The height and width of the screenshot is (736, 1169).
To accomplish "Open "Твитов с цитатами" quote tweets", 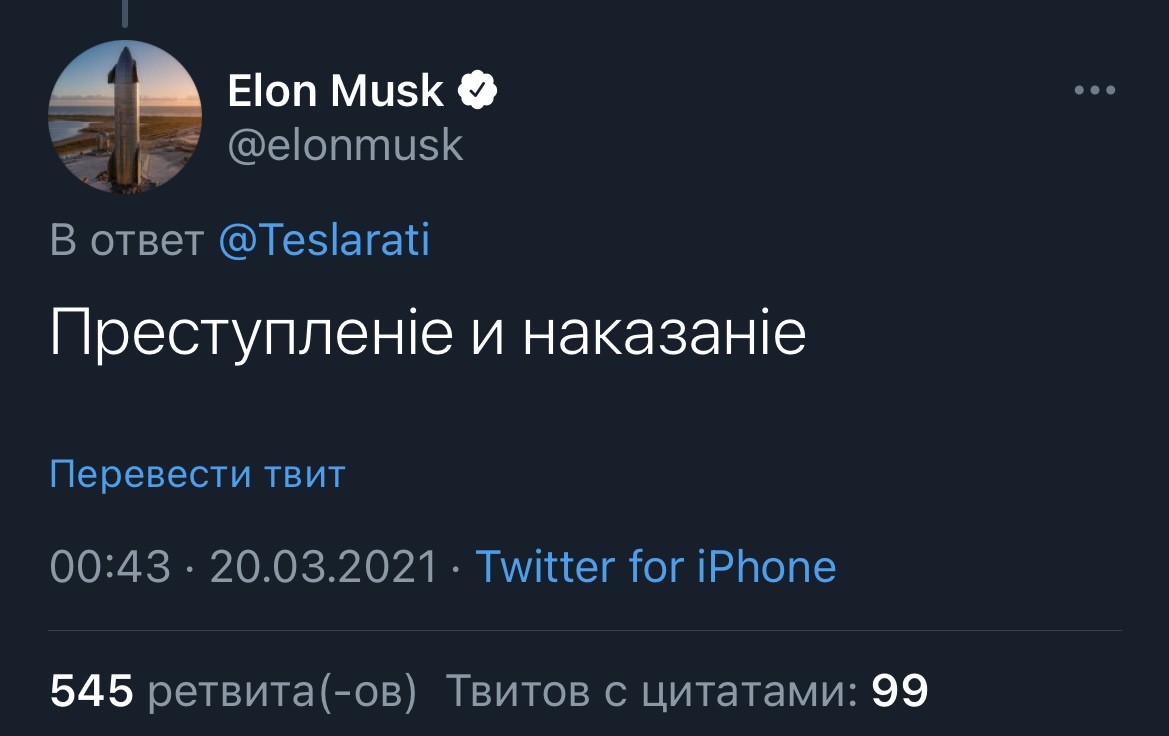I will pos(652,691).
